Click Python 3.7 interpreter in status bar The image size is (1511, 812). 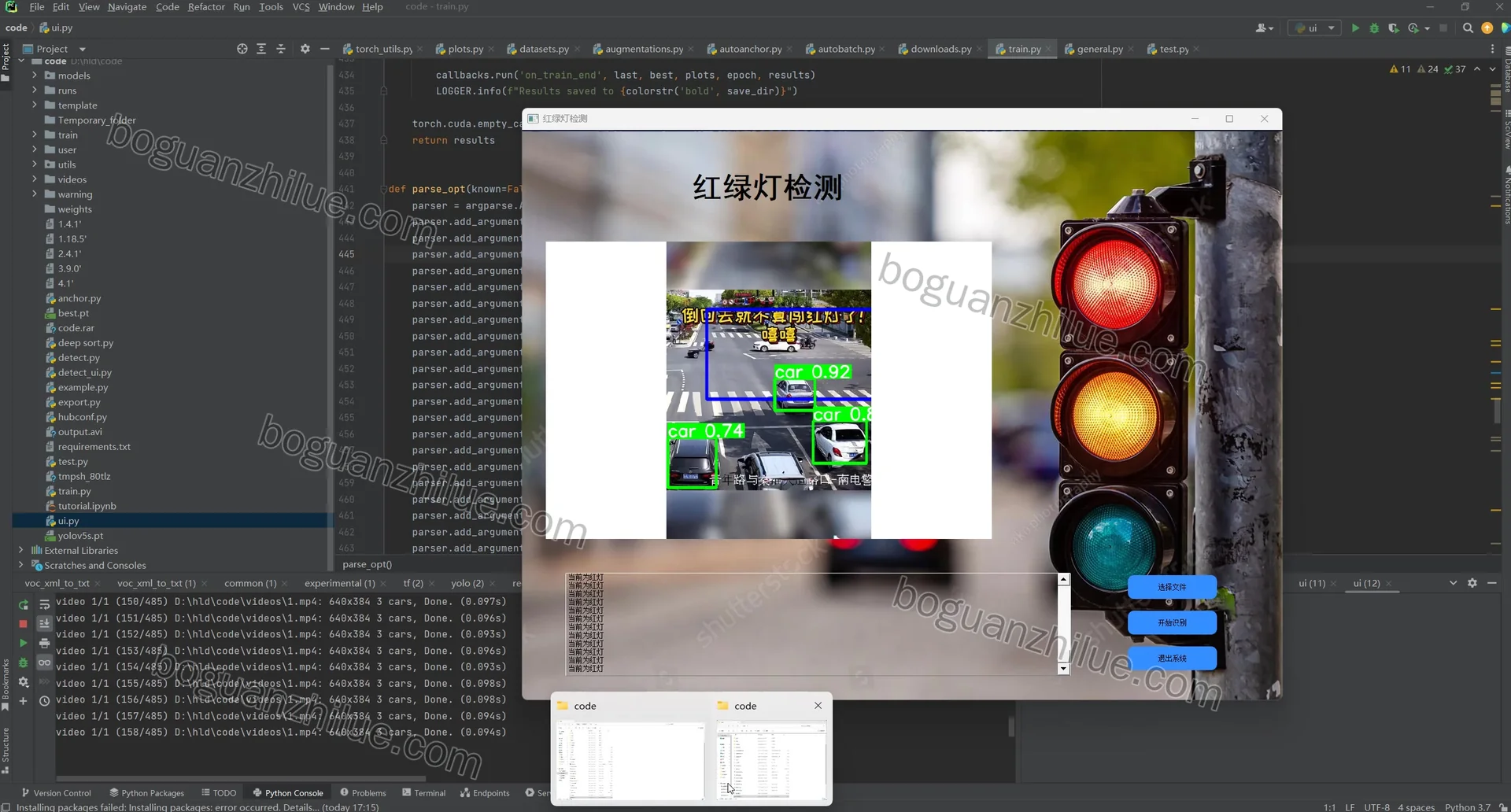[x=1467, y=806]
